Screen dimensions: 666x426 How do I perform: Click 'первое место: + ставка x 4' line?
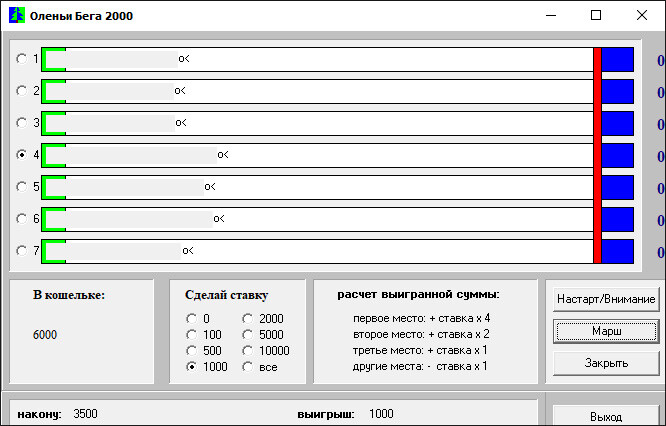[x=421, y=318]
